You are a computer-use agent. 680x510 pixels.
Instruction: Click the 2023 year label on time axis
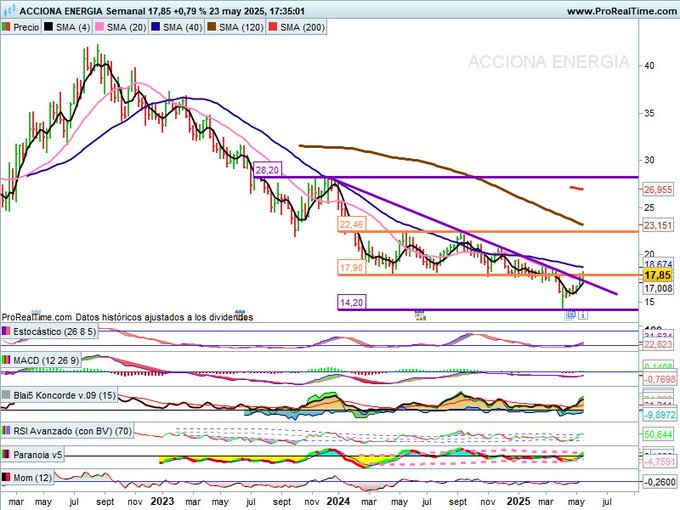162,501
